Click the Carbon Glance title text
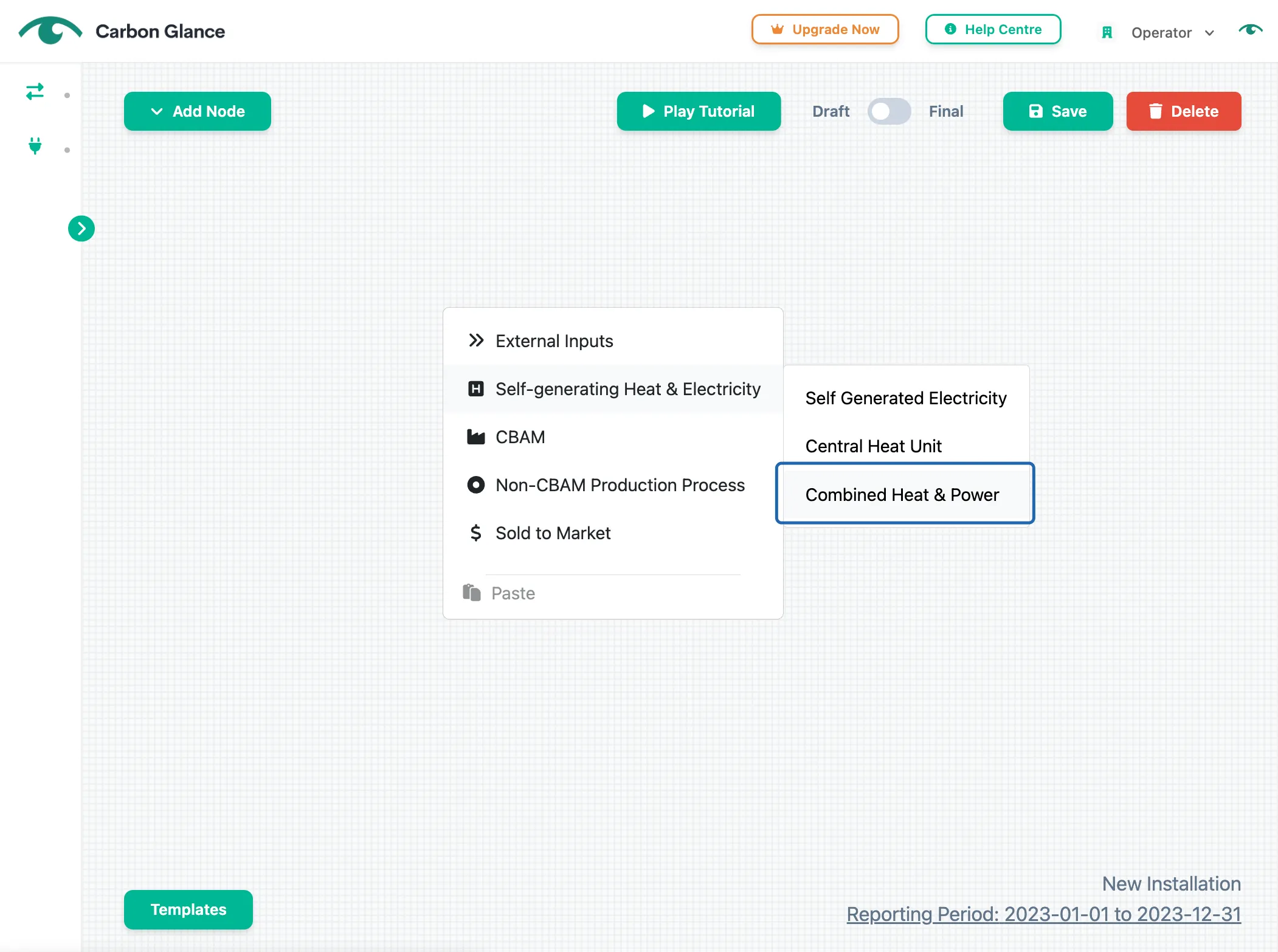 [160, 31]
